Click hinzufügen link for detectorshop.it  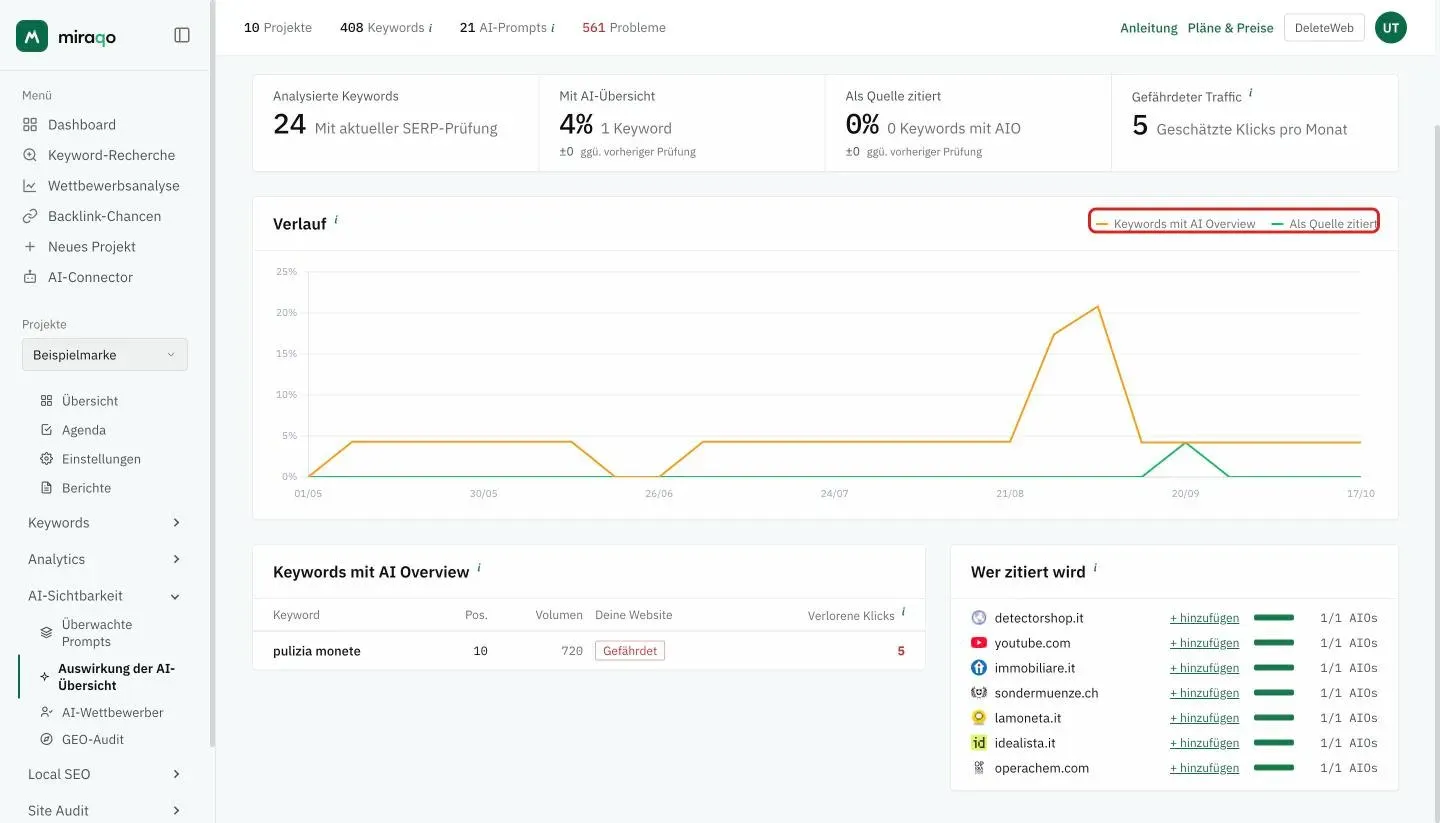pyautogui.click(x=1205, y=618)
